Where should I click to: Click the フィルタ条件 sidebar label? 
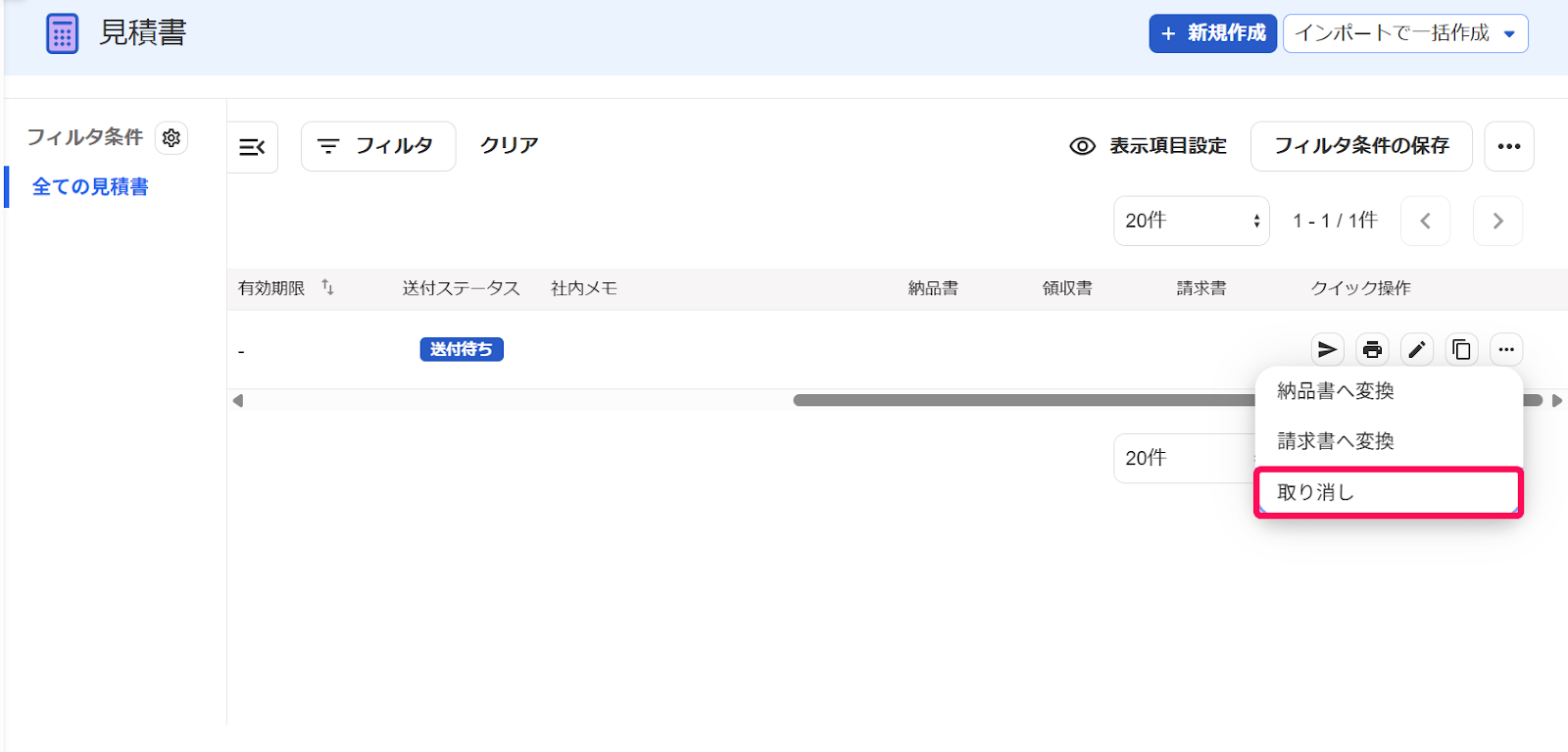tap(85, 137)
